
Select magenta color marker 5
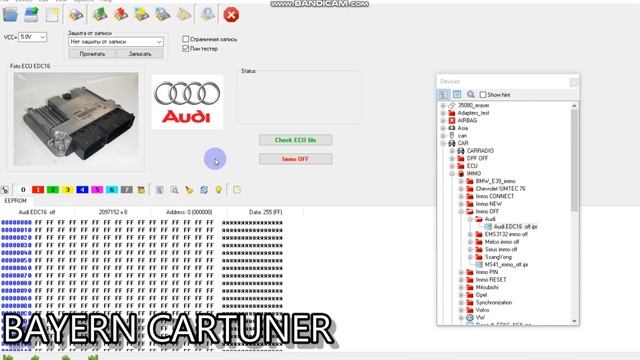tap(97, 190)
